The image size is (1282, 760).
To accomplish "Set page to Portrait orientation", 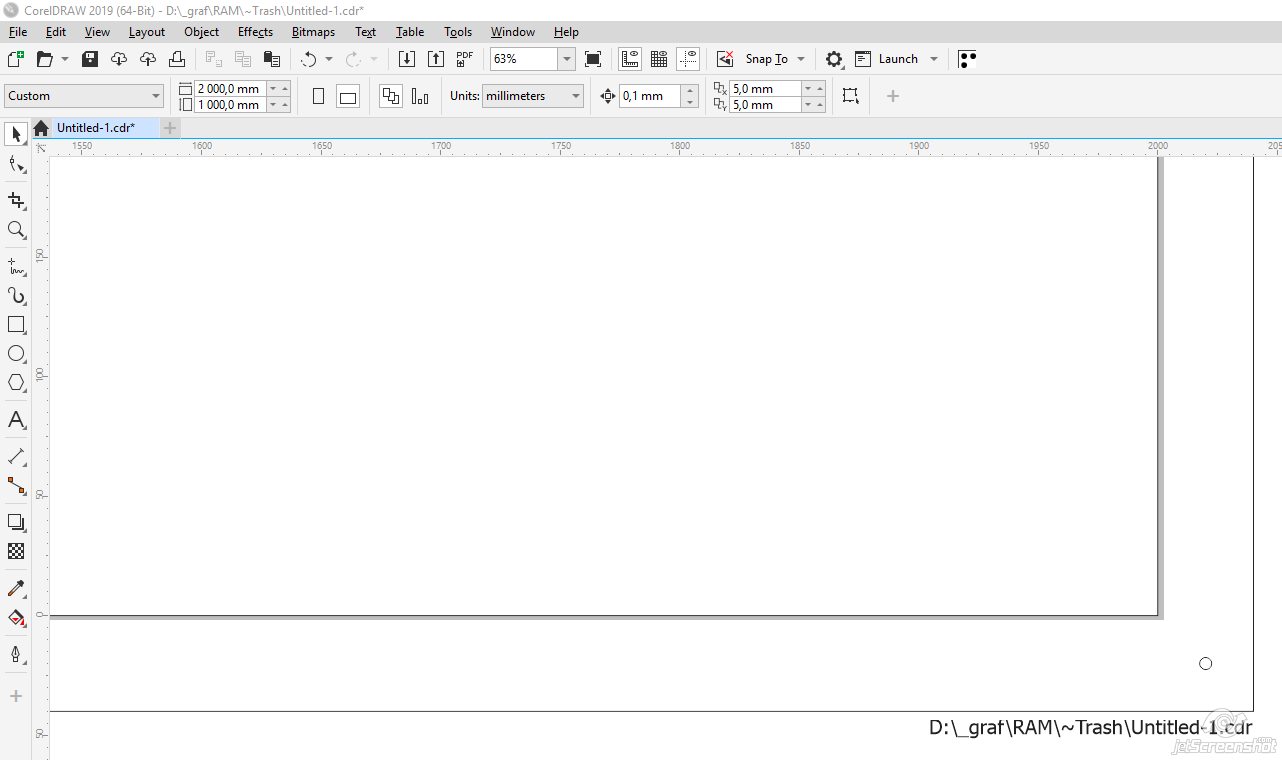I will (319, 96).
